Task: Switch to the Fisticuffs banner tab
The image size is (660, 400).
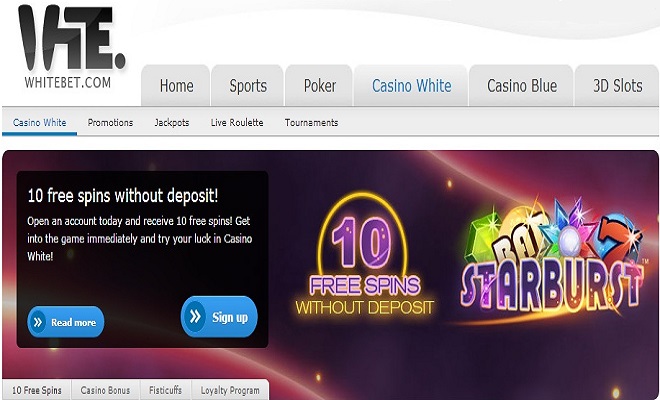Action: tap(165, 390)
